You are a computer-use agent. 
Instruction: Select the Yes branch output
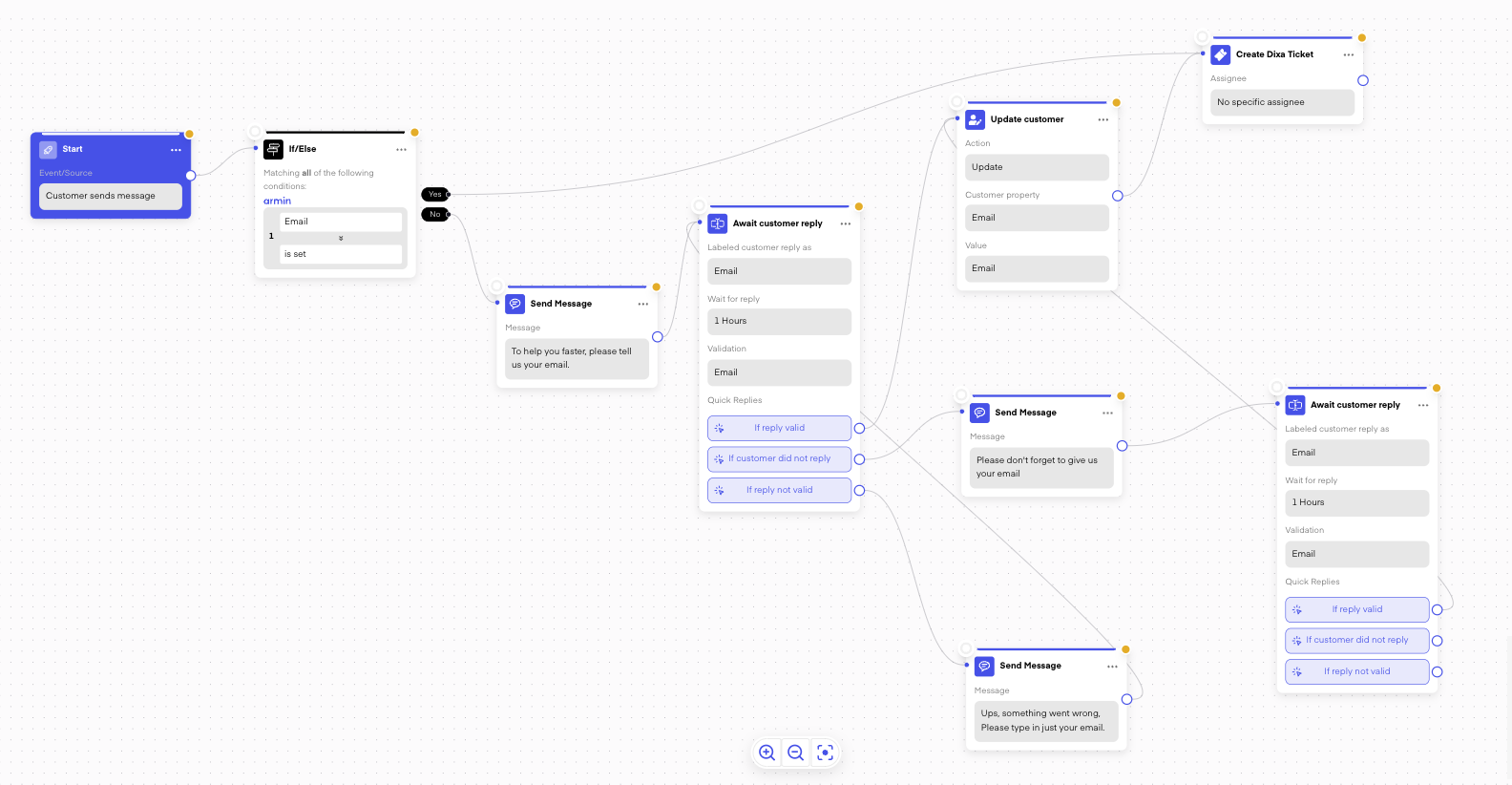435,195
